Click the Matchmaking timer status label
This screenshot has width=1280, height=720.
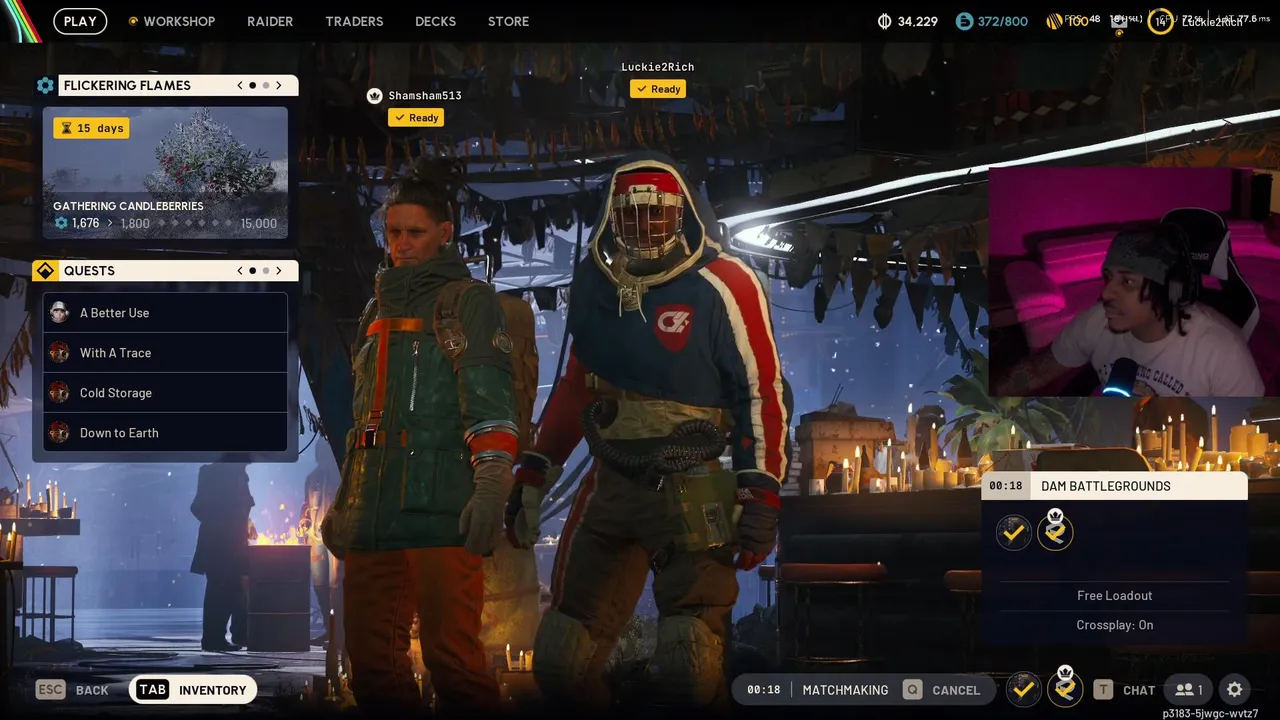tap(845, 690)
